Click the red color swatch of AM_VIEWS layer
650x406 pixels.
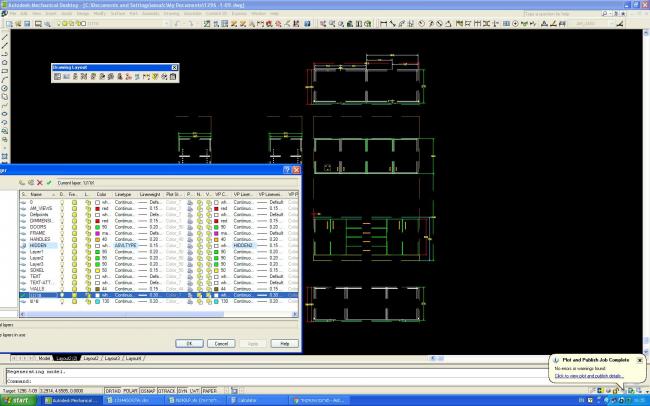click(96, 208)
